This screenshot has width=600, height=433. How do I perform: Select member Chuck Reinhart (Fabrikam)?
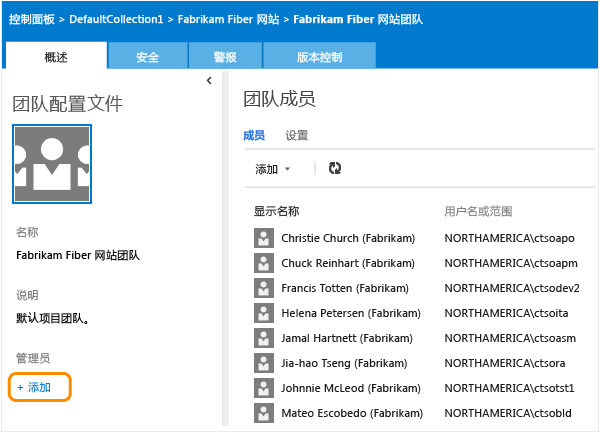click(348, 263)
